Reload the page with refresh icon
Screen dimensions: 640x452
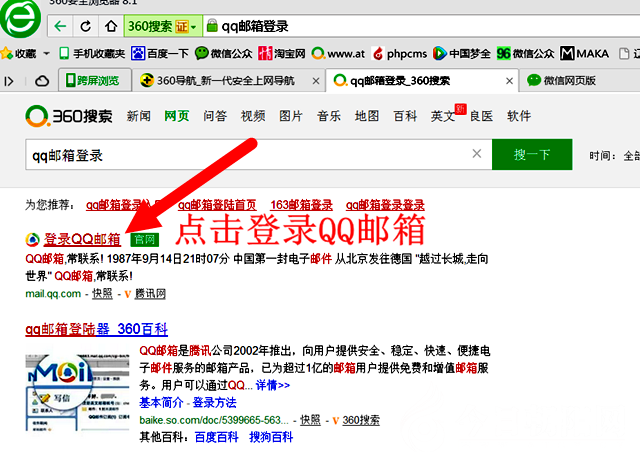coord(85,27)
